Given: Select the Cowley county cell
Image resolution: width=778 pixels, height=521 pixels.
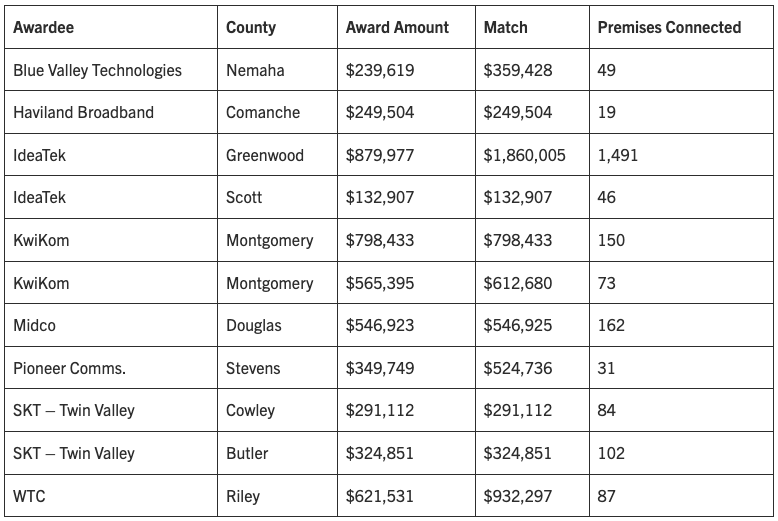Looking at the screenshot, I should pyautogui.click(x=250, y=411).
